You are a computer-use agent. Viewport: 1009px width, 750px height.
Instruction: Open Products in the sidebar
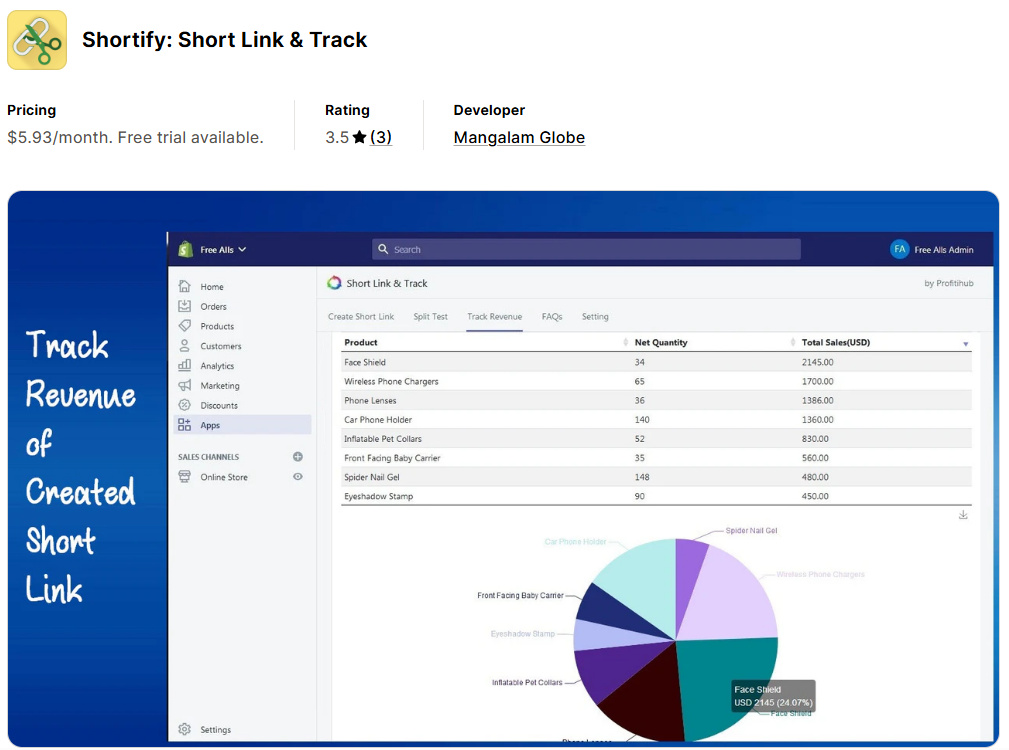tap(217, 327)
